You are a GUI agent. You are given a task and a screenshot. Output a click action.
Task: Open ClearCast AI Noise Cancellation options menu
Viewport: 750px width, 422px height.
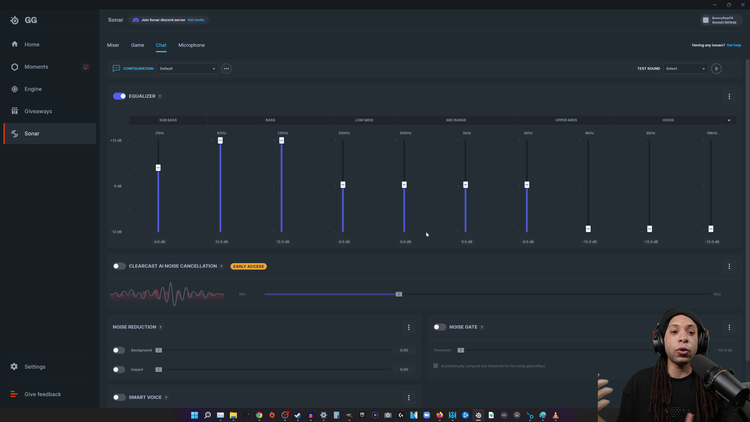(729, 266)
